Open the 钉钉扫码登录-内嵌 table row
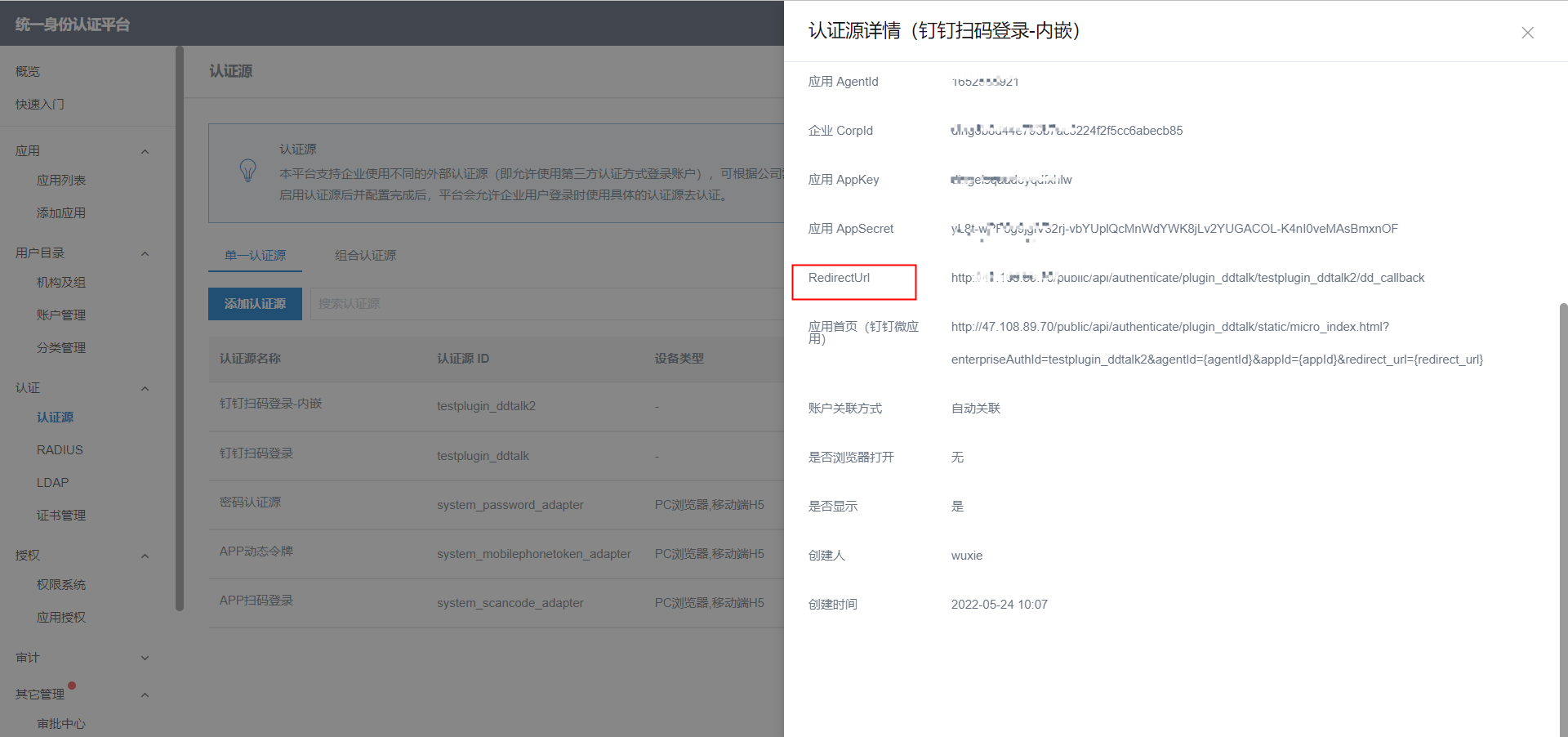Viewport: 1568px width, 737px height. [x=270, y=404]
